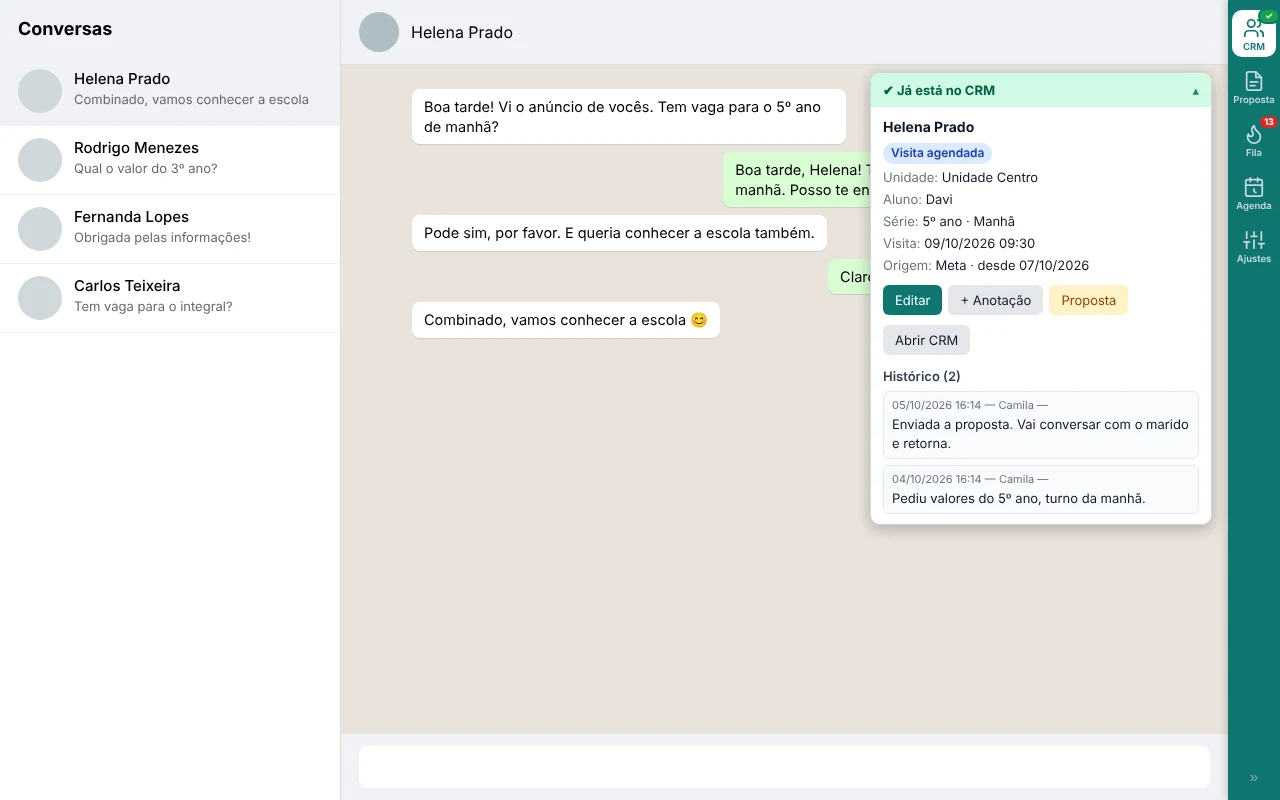The height and width of the screenshot is (800, 1280).
Task: Click 'Helena Prado' name in chat header
Action: coord(462,32)
